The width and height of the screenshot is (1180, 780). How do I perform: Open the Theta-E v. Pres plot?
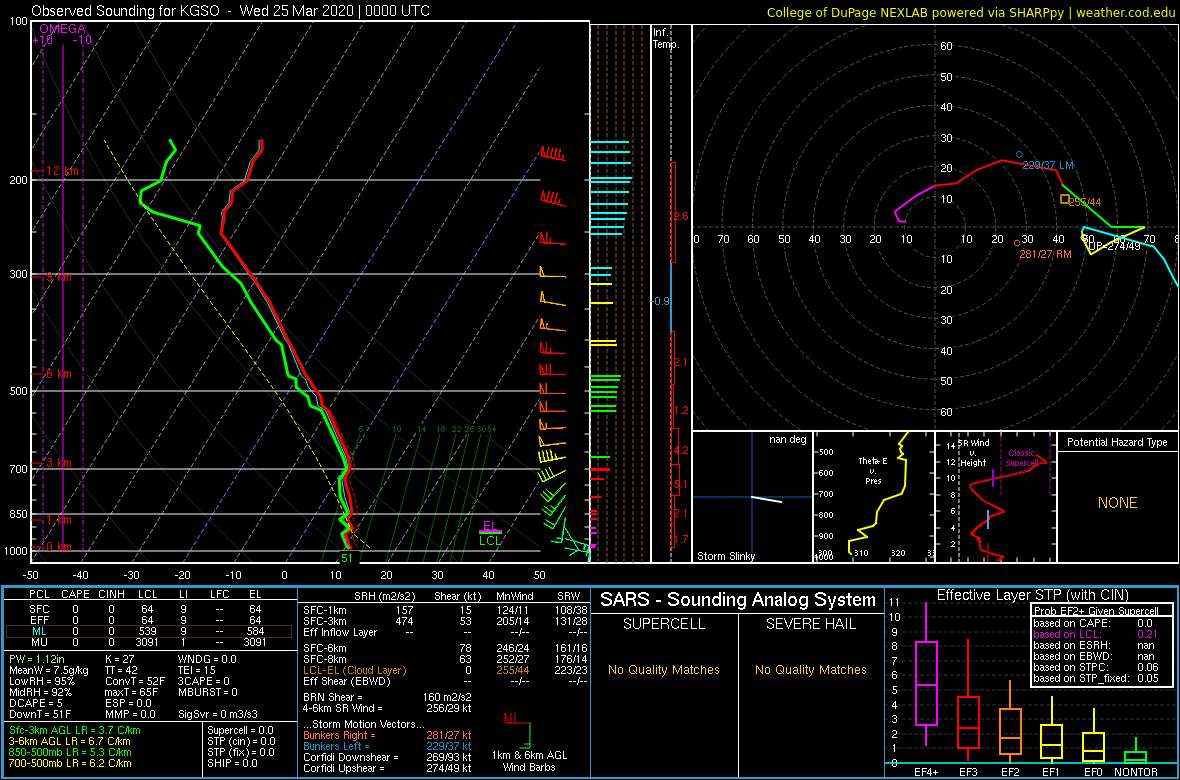(873, 497)
